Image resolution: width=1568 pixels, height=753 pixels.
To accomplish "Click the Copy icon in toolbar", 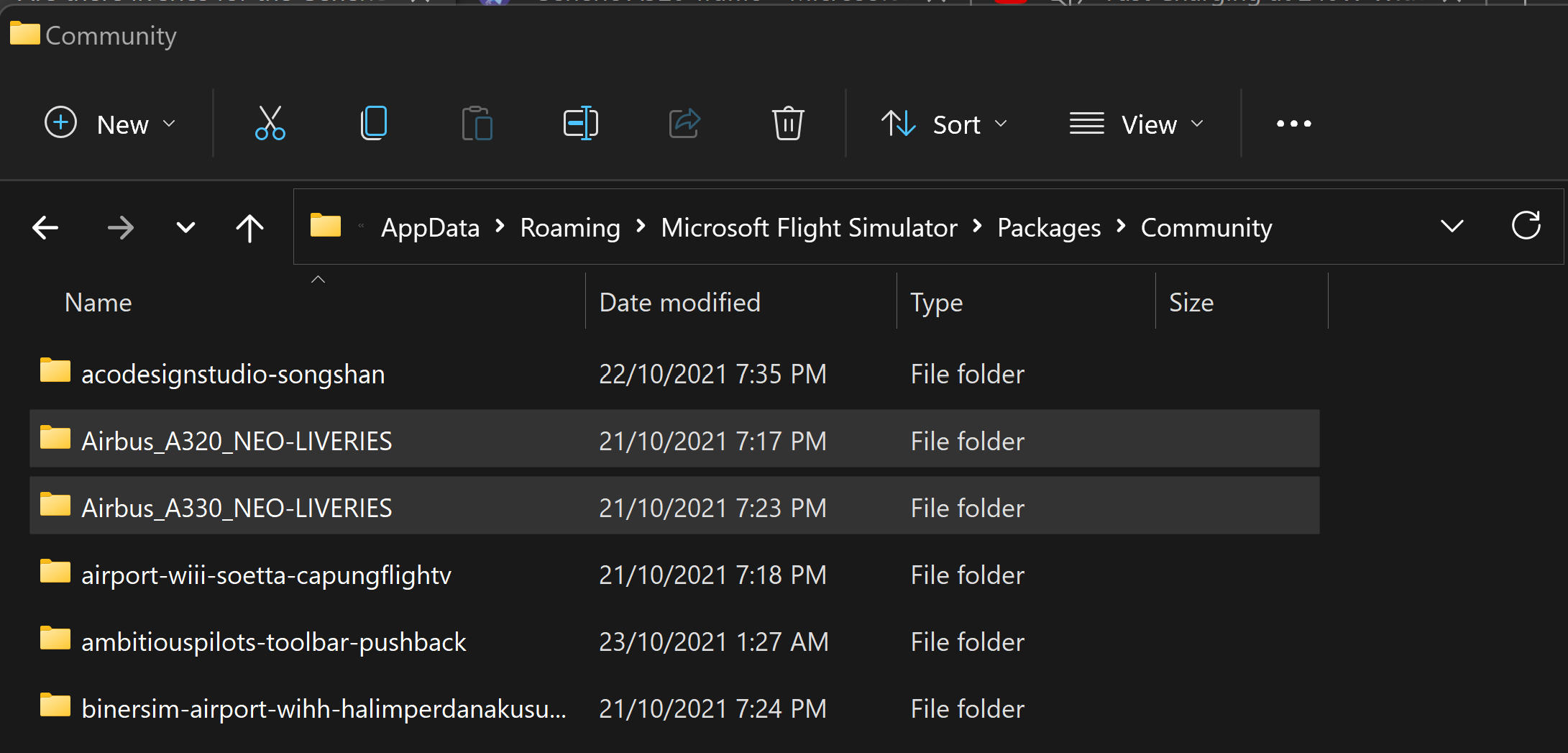I will 373,124.
